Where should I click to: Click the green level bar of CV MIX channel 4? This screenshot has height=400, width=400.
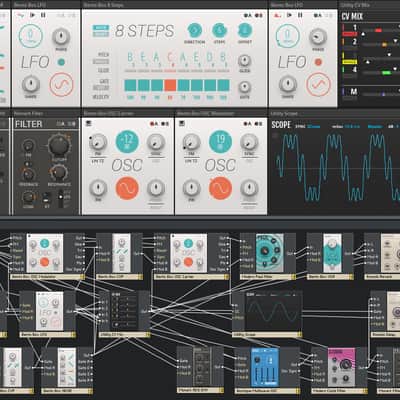386,72
